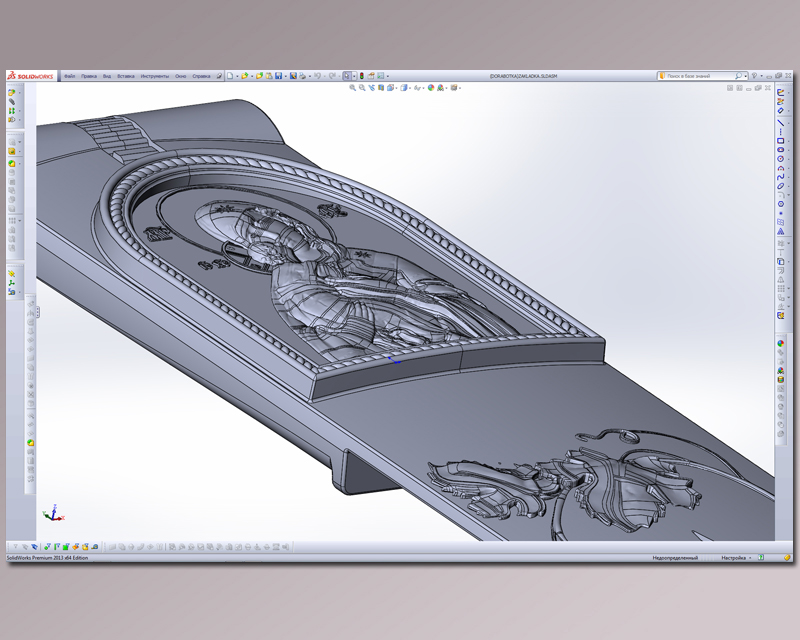Click the coordinate triad in the viewport
800x640 pixels.
53,513
